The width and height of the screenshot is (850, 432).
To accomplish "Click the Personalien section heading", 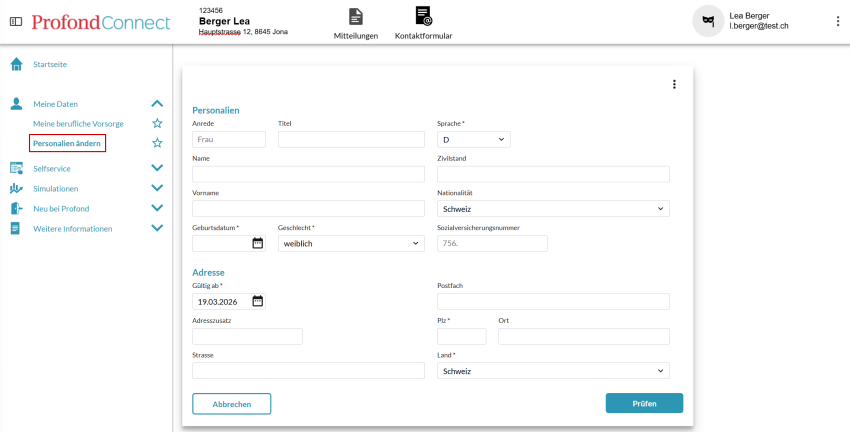I will 216,111.
